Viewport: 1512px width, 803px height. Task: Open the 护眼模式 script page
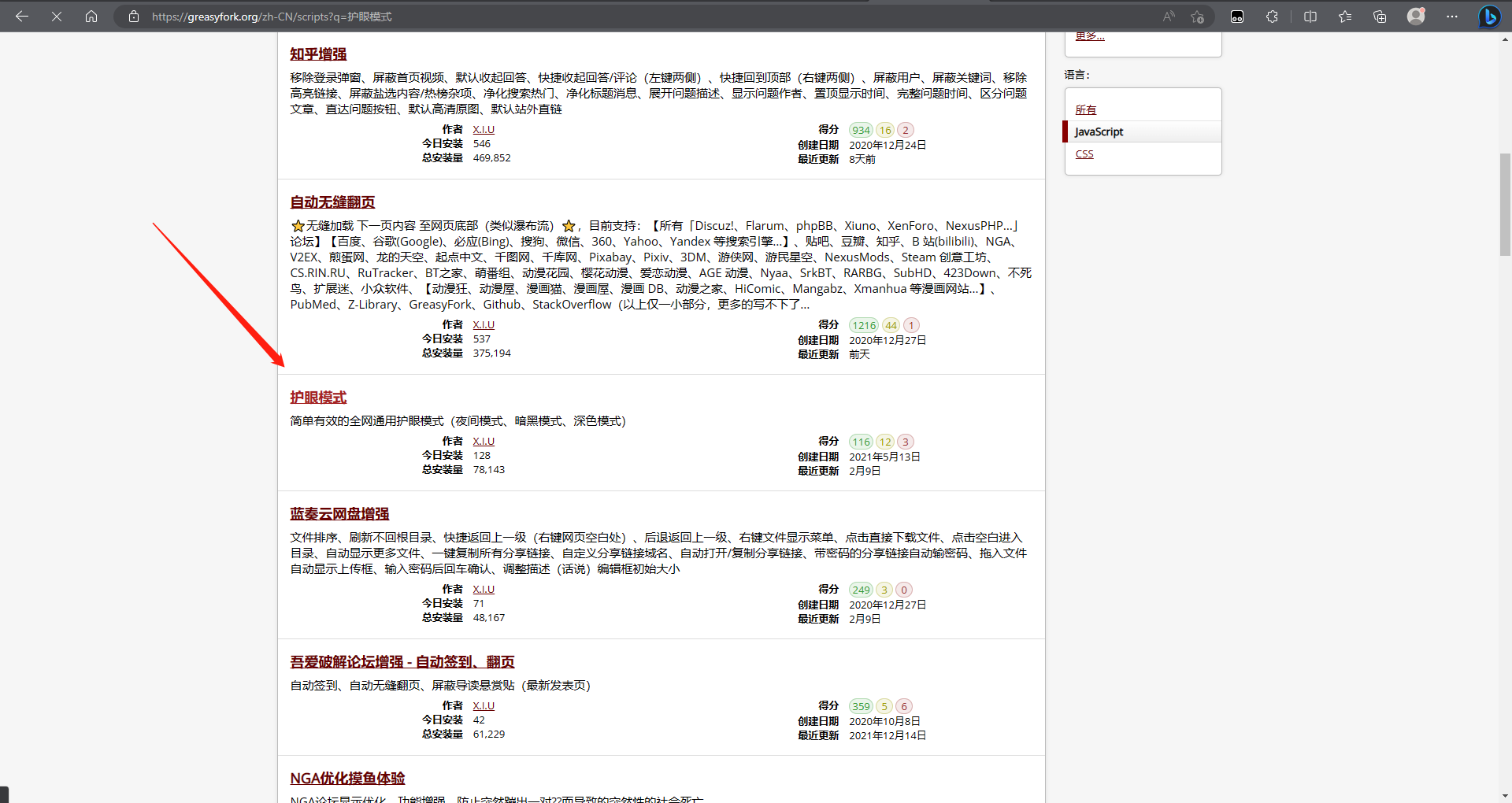coord(318,398)
